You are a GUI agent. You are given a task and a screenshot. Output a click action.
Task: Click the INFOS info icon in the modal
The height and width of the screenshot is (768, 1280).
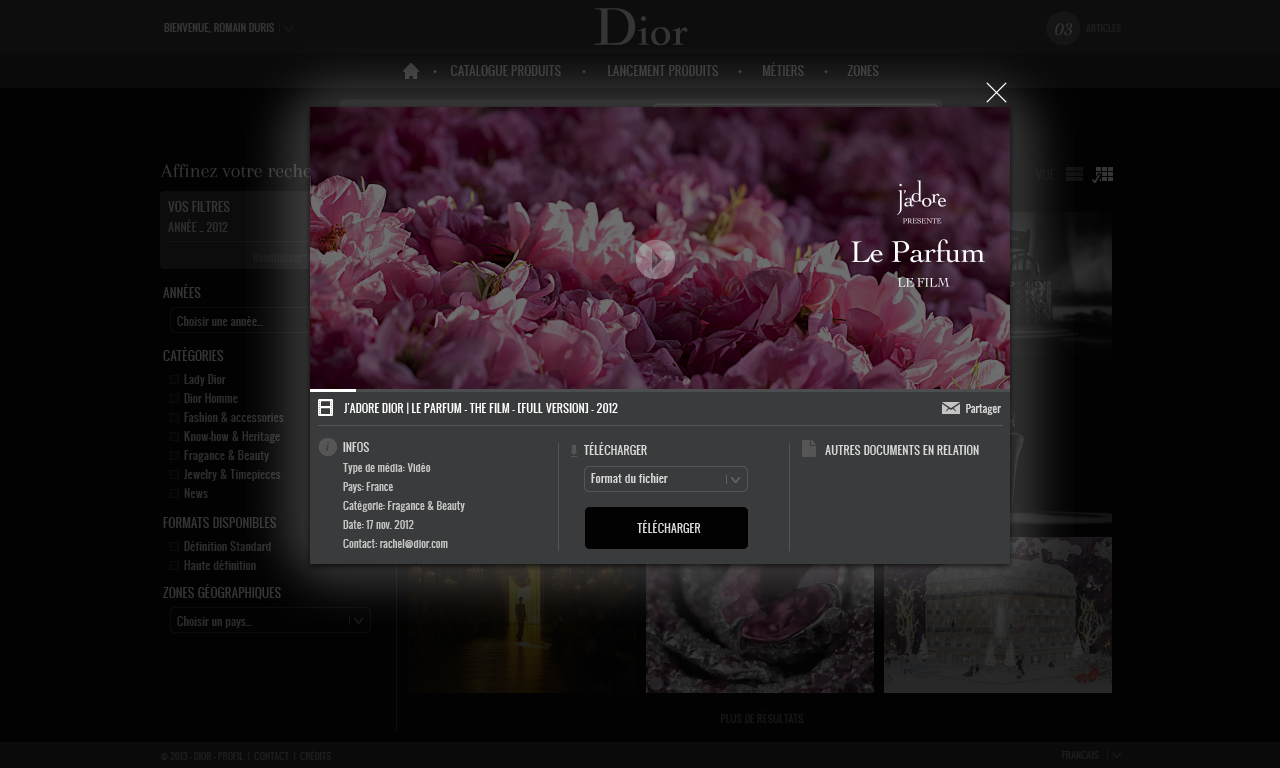click(x=328, y=447)
